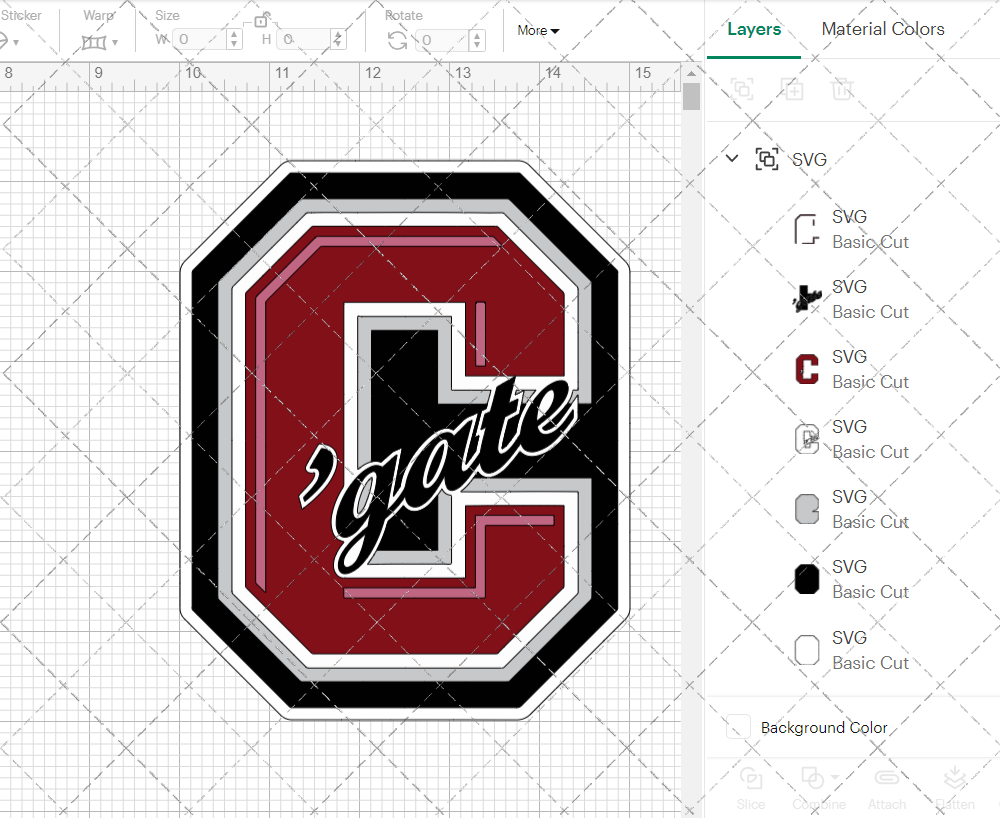The width and height of the screenshot is (1000, 818).
Task: Open the Combine dropdown arrow
Action: point(835,777)
